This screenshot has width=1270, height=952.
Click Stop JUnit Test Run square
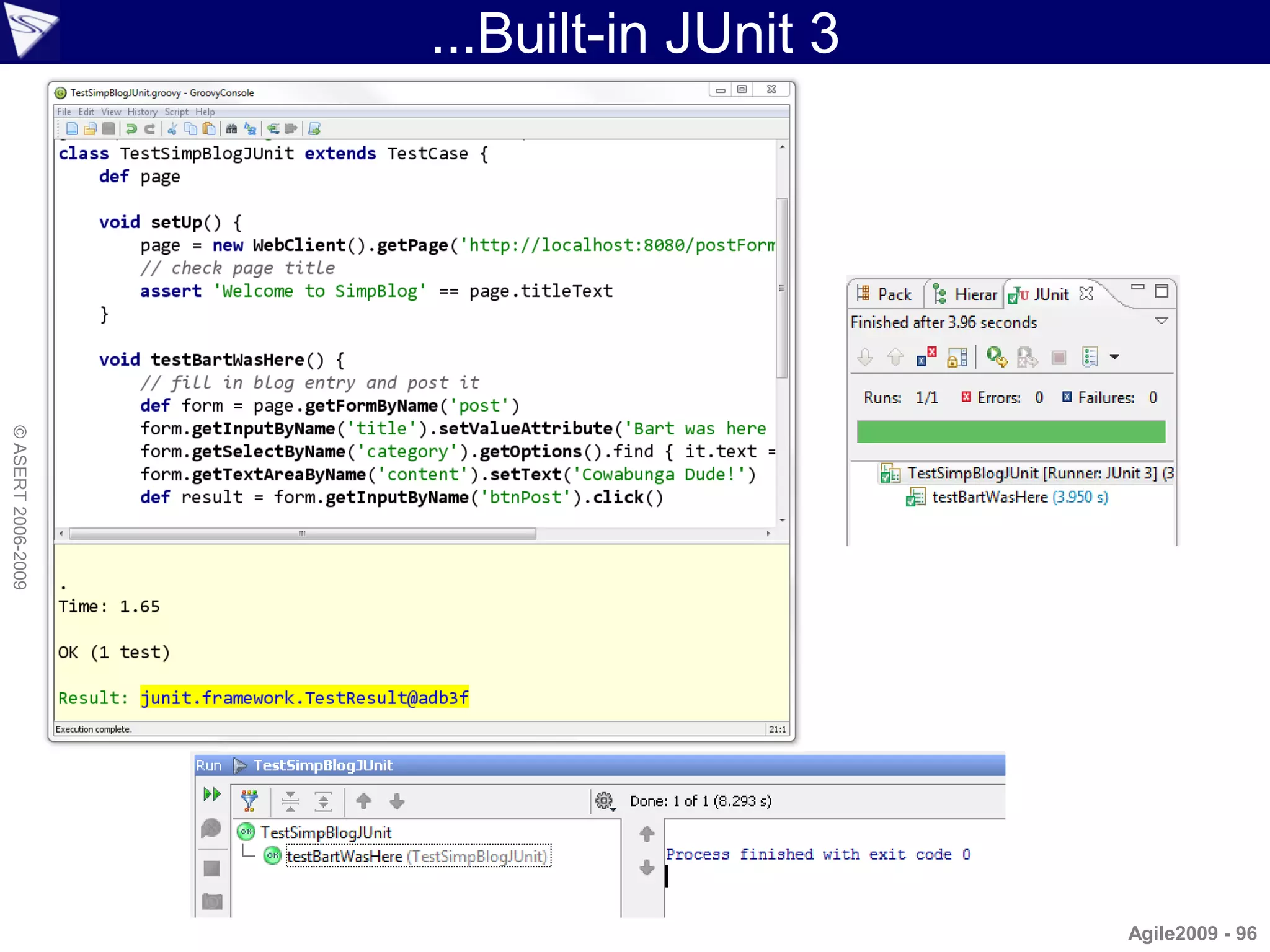(1059, 358)
